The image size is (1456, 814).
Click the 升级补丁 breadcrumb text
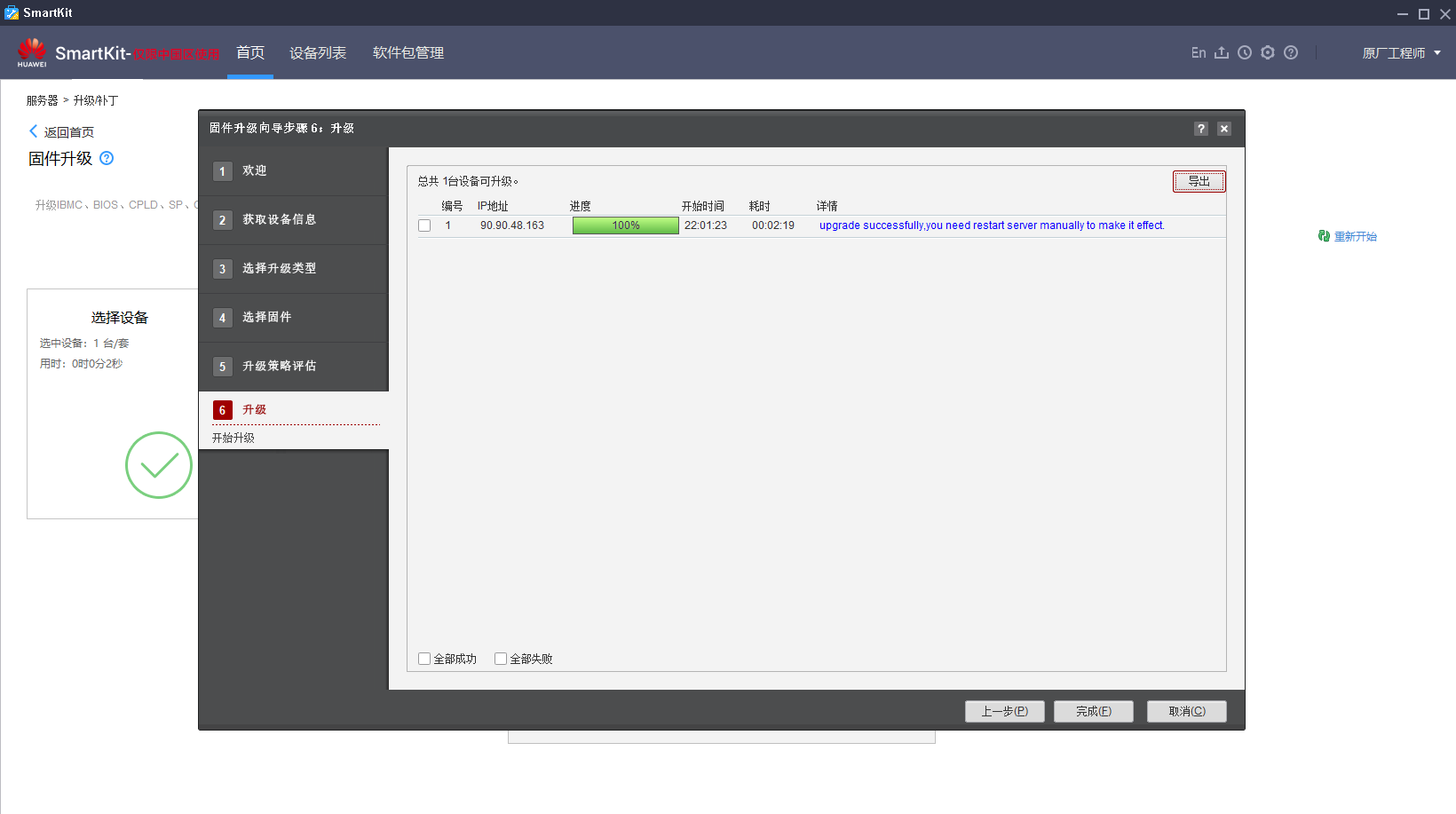[96, 100]
